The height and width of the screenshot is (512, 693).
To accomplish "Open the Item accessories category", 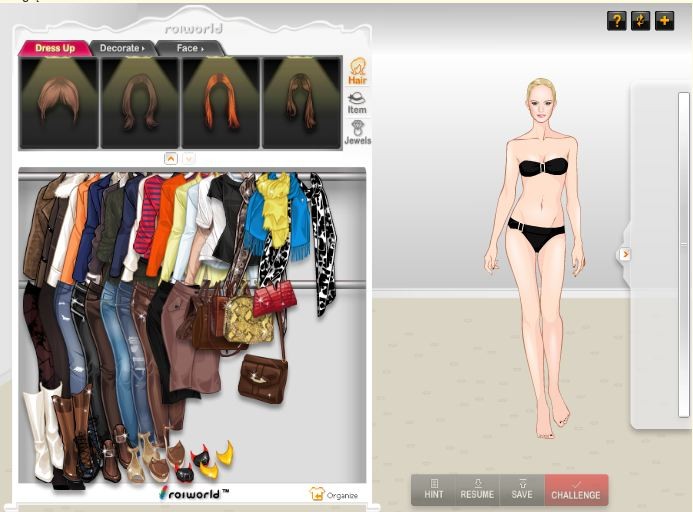I will pos(356,102).
